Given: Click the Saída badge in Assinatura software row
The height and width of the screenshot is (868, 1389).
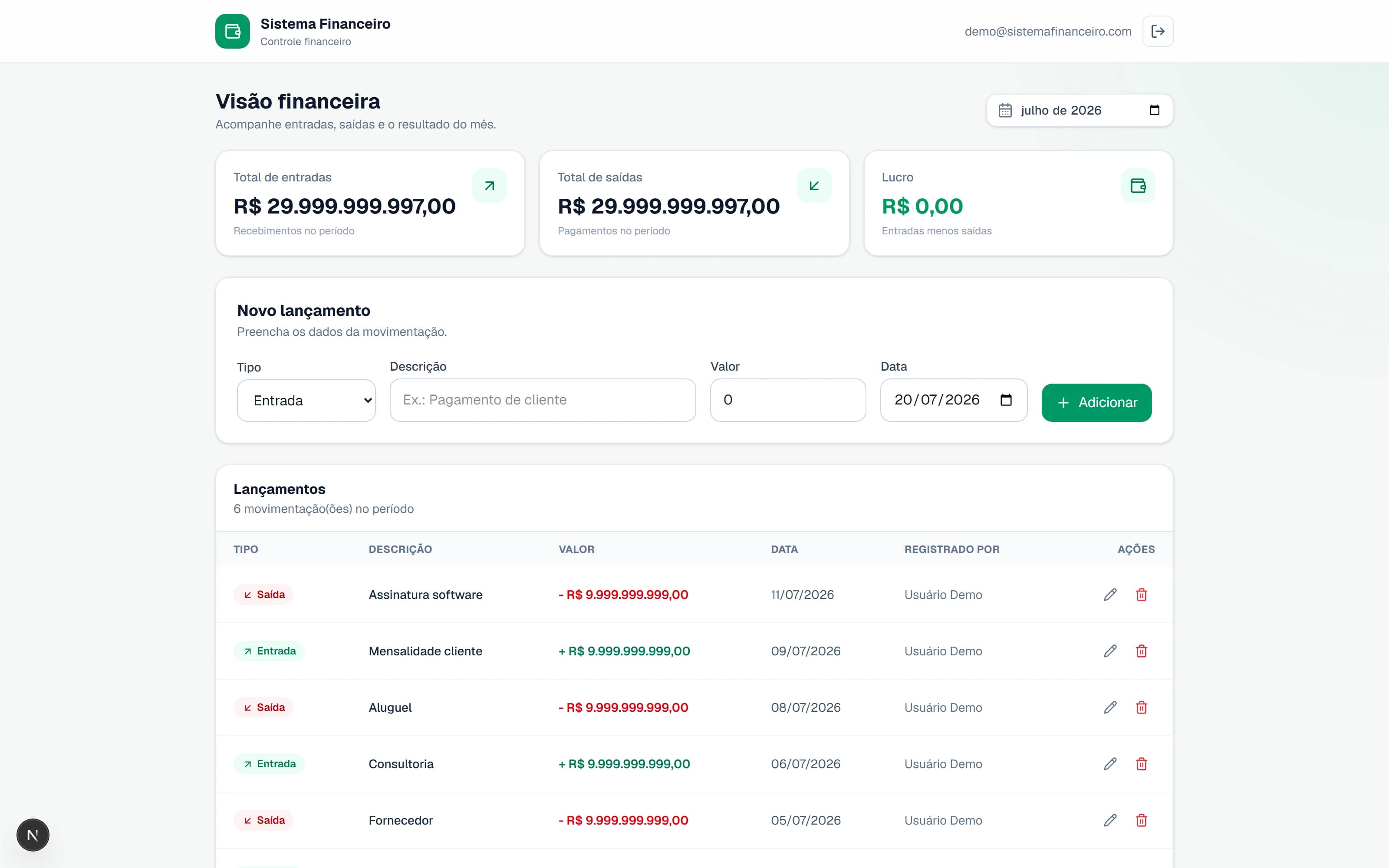Looking at the screenshot, I should [x=263, y=595].
